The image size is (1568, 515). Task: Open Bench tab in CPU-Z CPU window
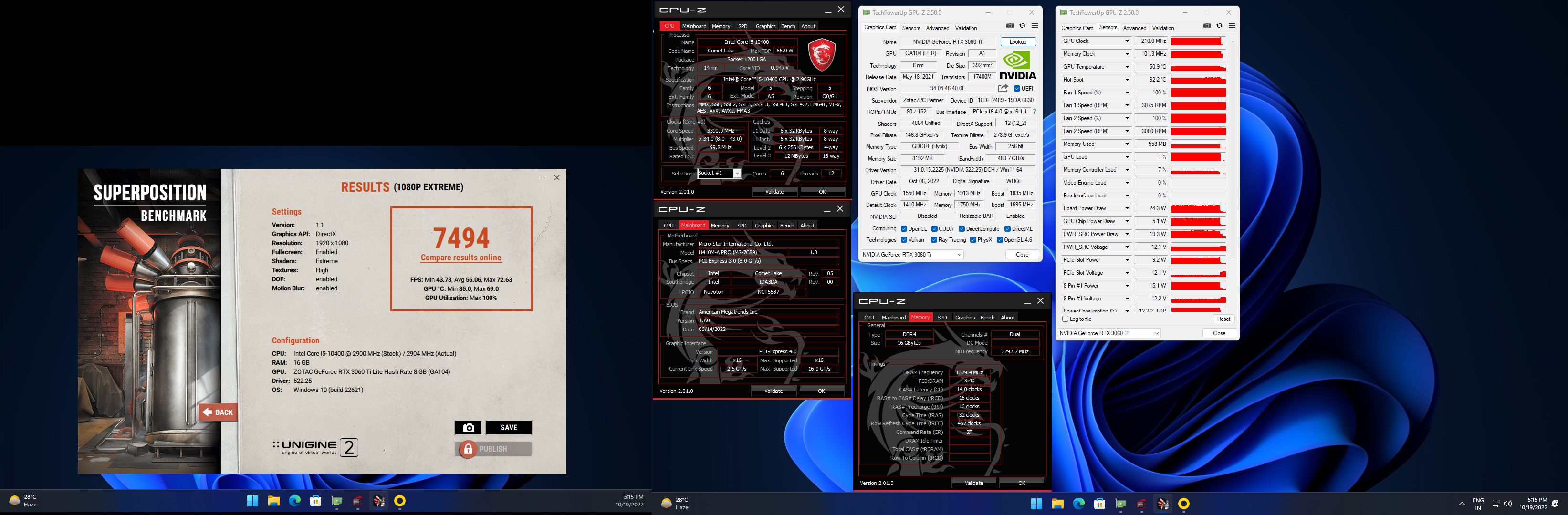788,26
